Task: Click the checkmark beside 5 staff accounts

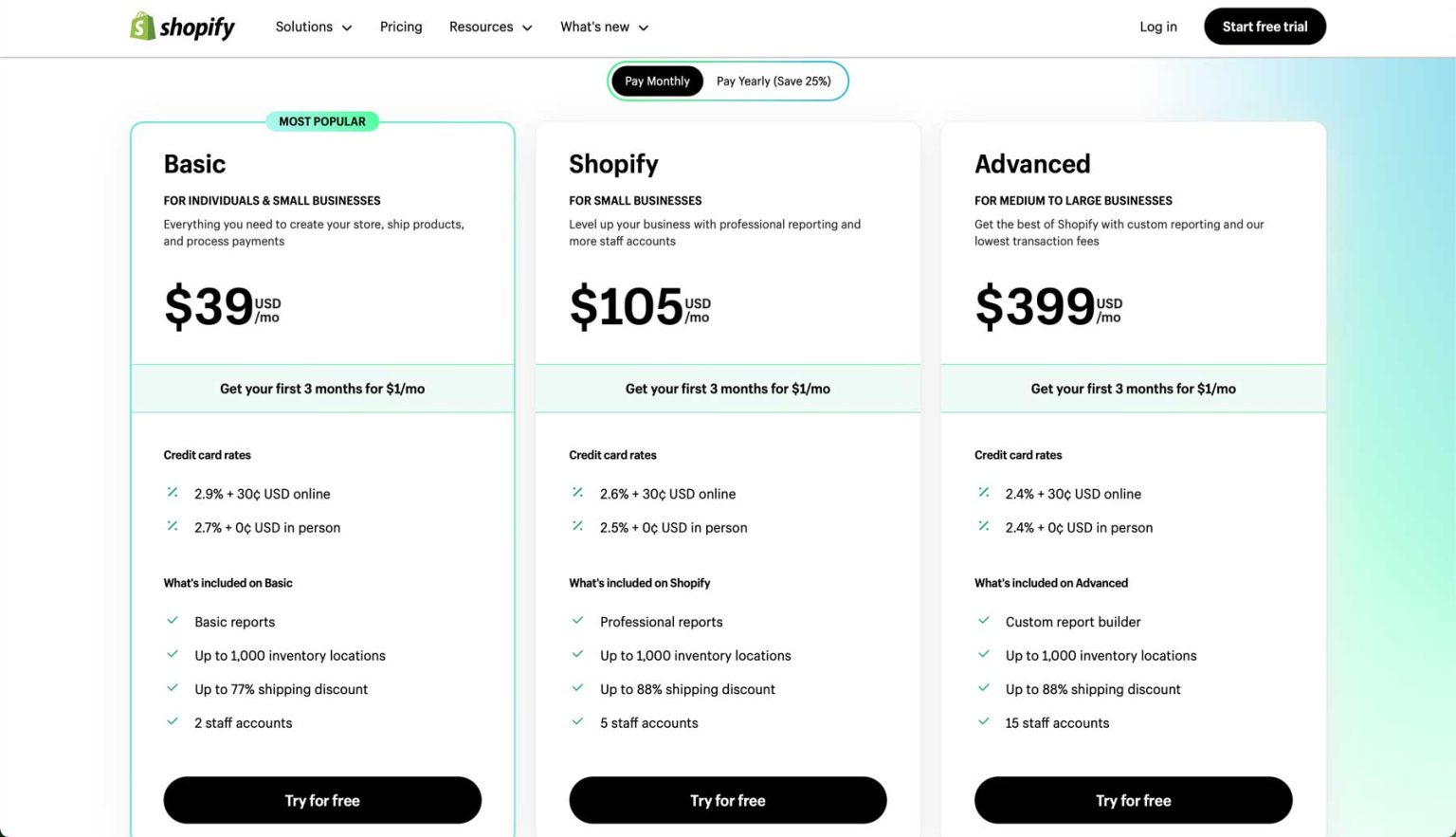Action: coord(578,720)
